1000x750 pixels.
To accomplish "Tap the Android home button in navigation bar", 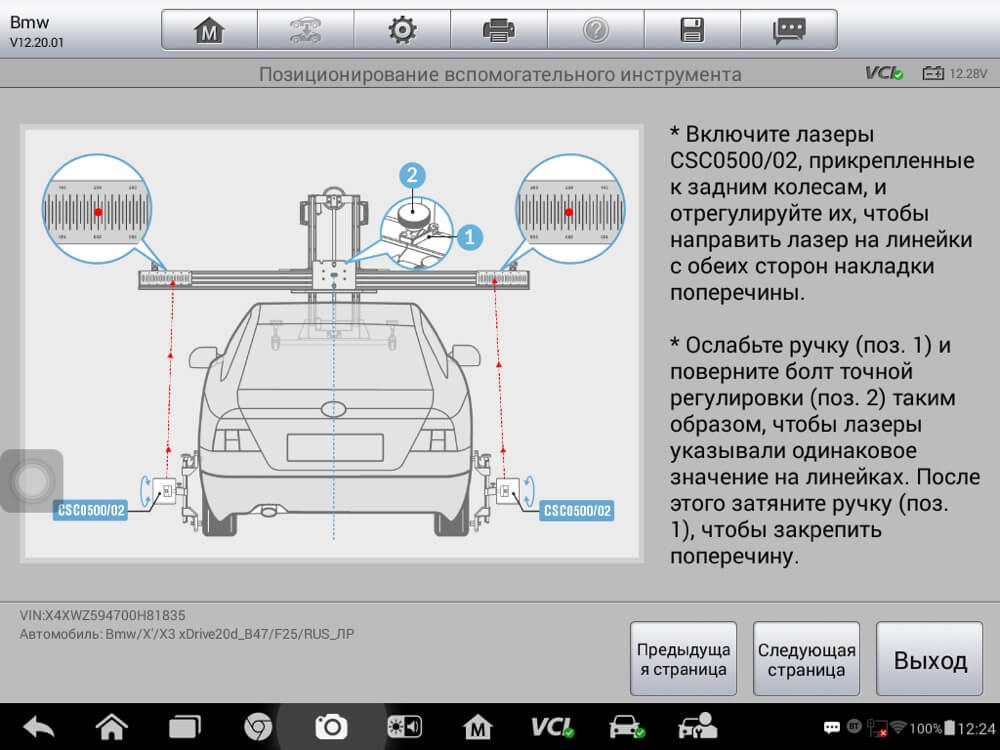I will (112, 727).
